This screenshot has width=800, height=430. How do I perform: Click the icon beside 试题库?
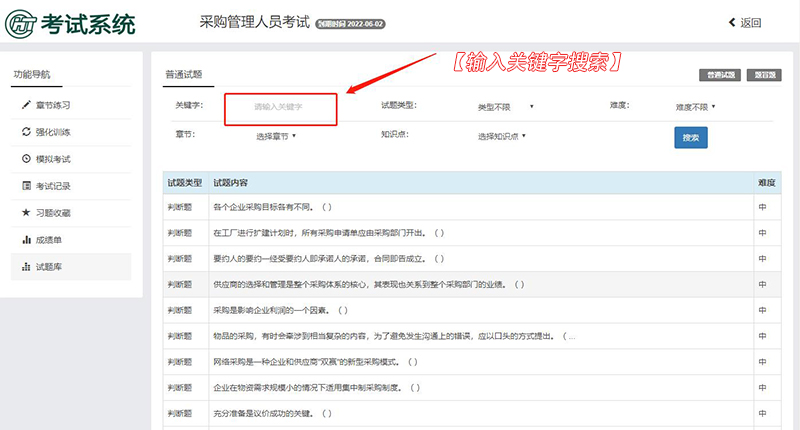pos(26,267)
